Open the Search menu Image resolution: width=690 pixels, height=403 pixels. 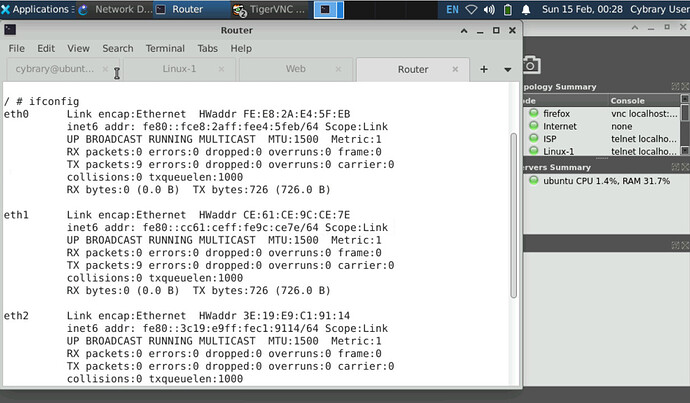point(117,48)
